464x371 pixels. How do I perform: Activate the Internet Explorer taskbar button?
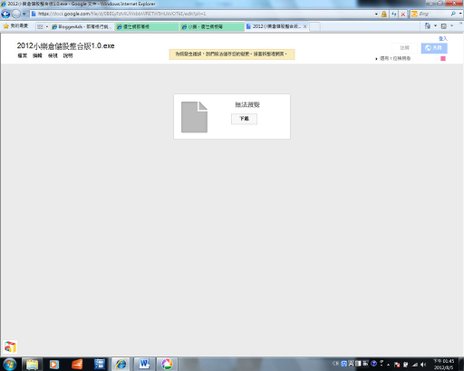coord(121,364)
